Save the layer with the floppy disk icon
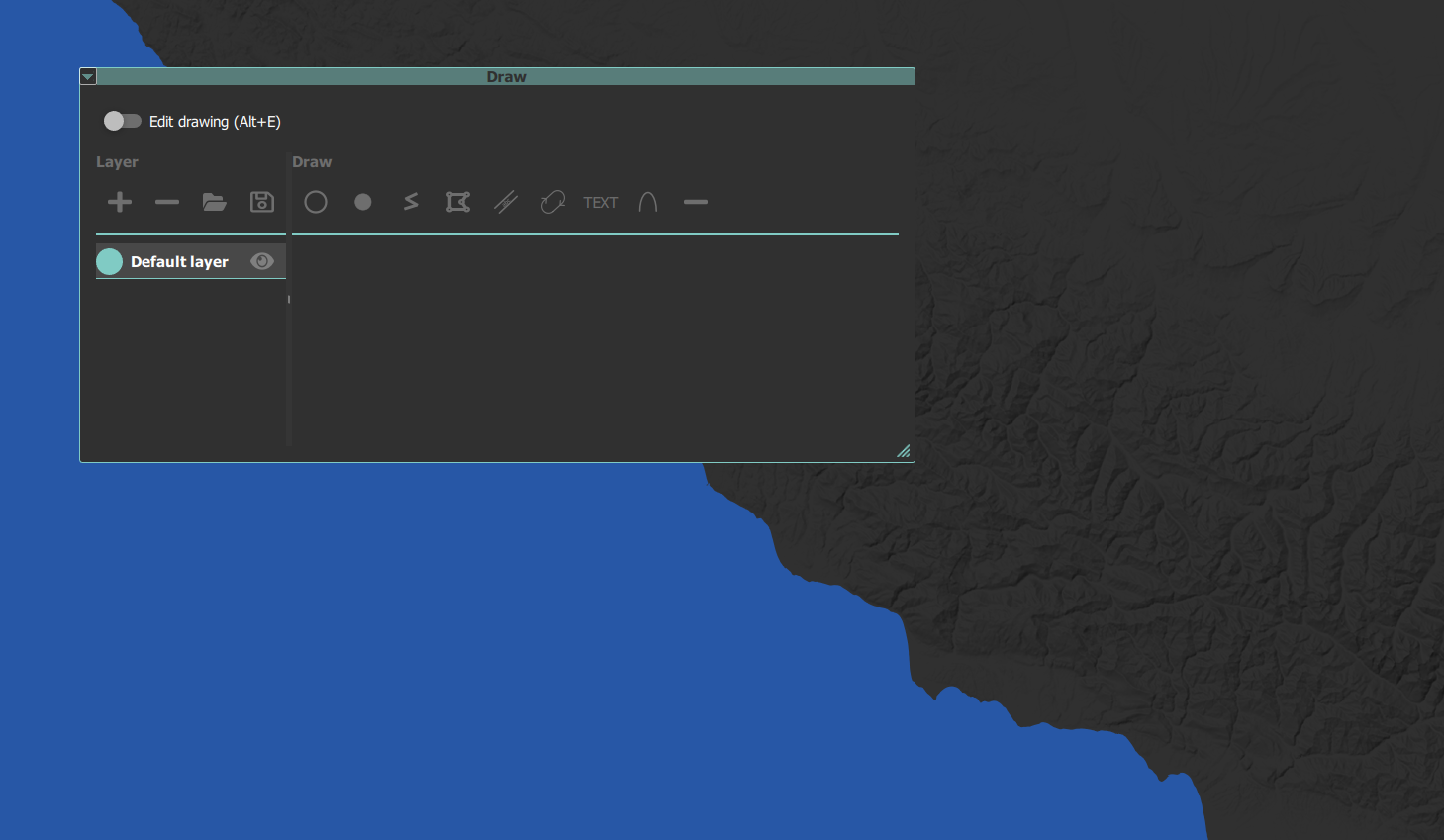The image size is (1444, 840). click(262, 202)
